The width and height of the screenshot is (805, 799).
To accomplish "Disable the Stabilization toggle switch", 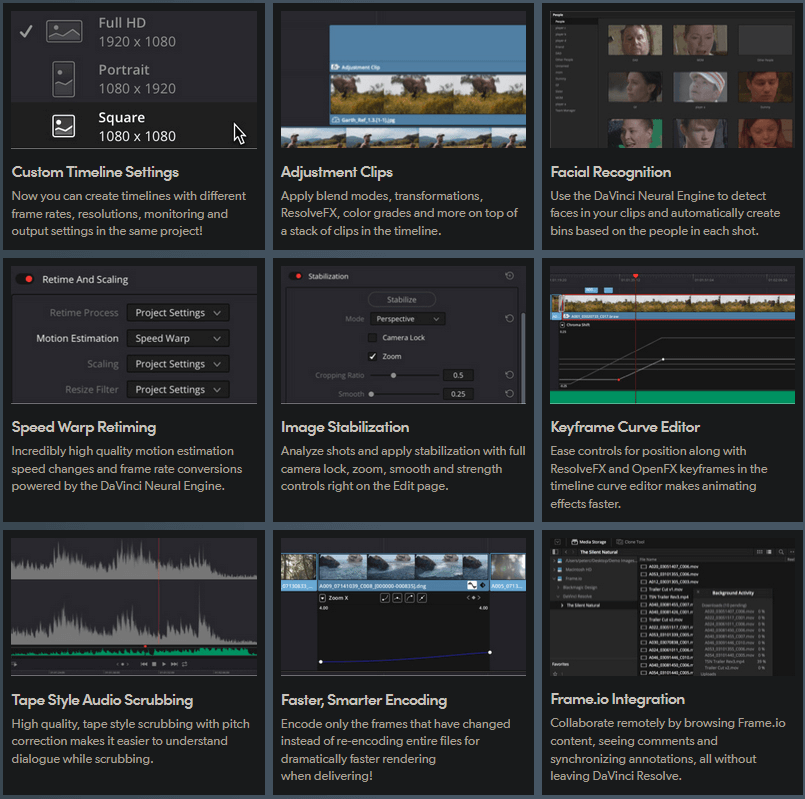I will (296, 276).
